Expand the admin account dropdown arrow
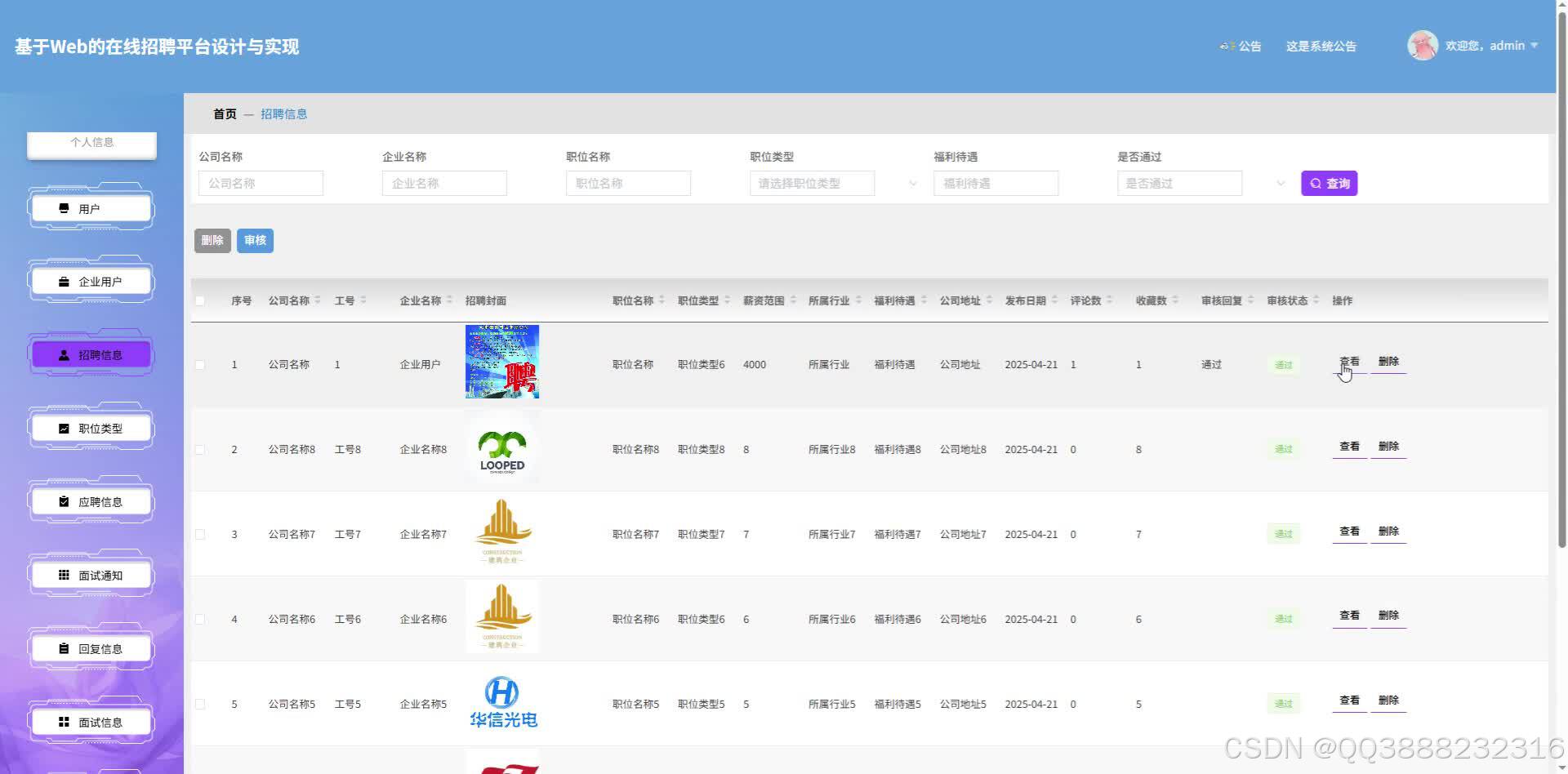The image size is (1568, 774). (x=1534, y=46)
